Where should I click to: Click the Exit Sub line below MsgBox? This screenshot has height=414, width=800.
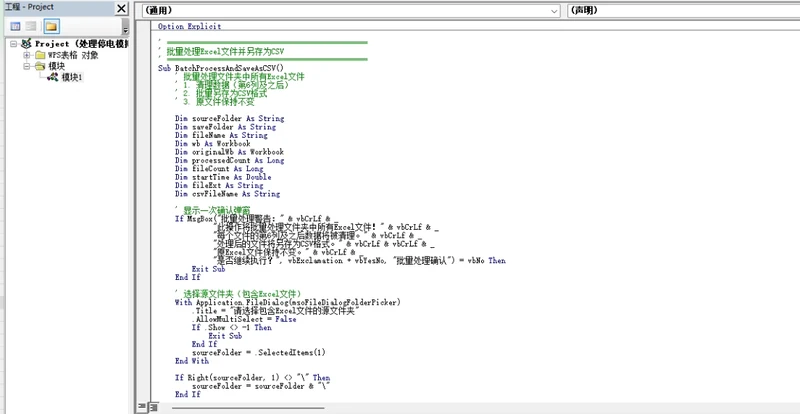(208, 269)
